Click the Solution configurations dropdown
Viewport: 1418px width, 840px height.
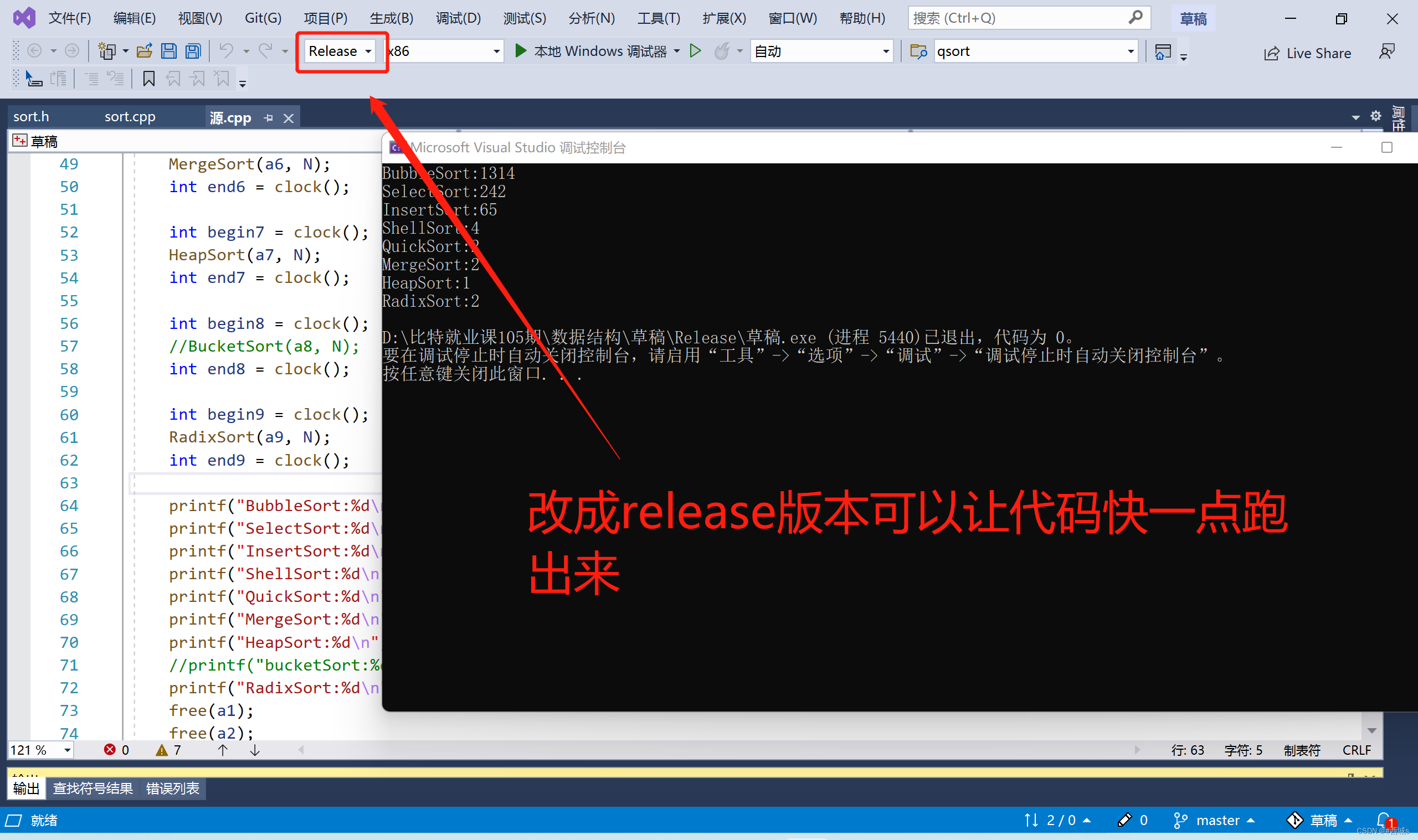tap(340, 50)
